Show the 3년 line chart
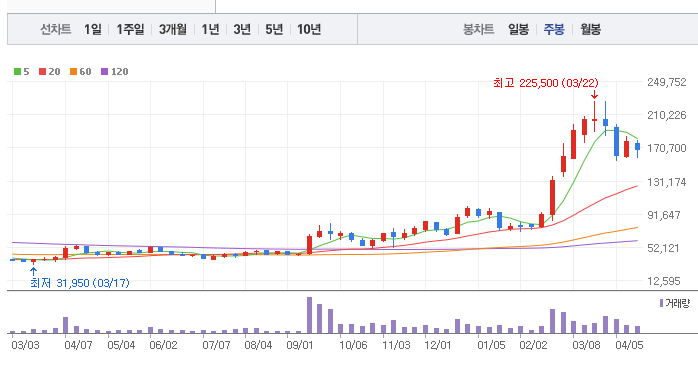The height and width of the screenshot is (366, 698). 242,29
